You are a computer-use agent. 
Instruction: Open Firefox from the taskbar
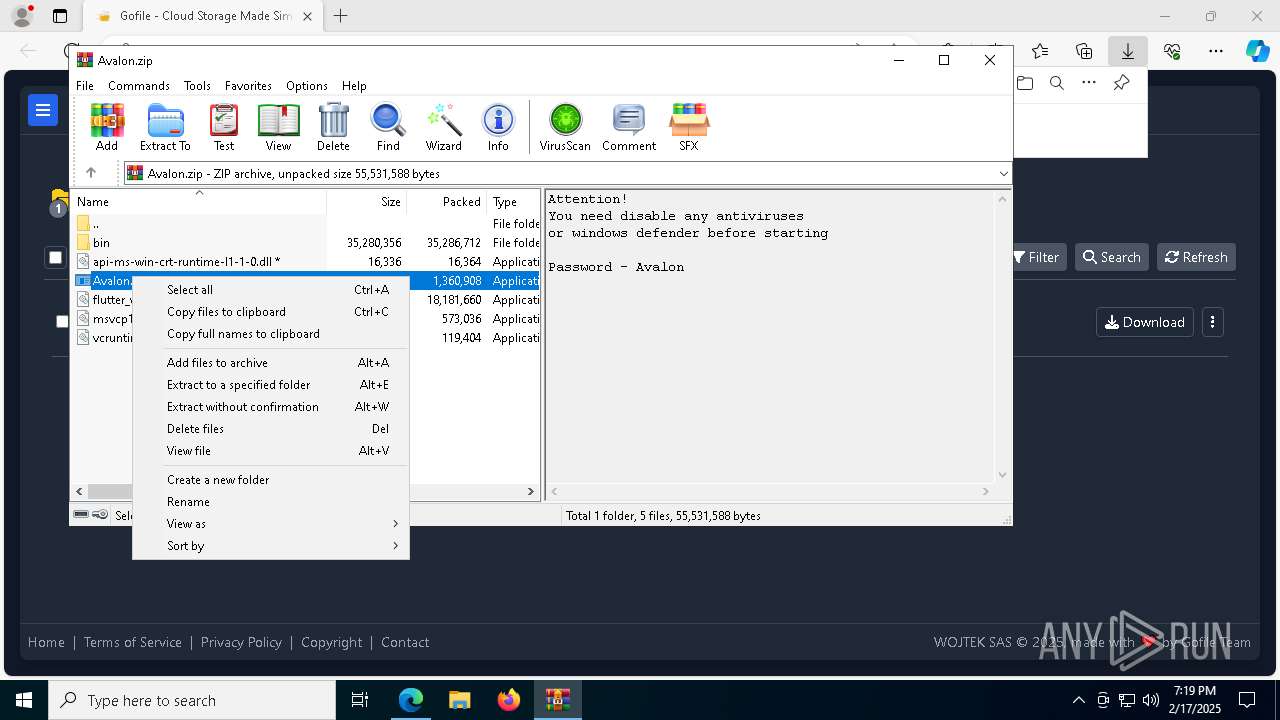pos(509,700)
